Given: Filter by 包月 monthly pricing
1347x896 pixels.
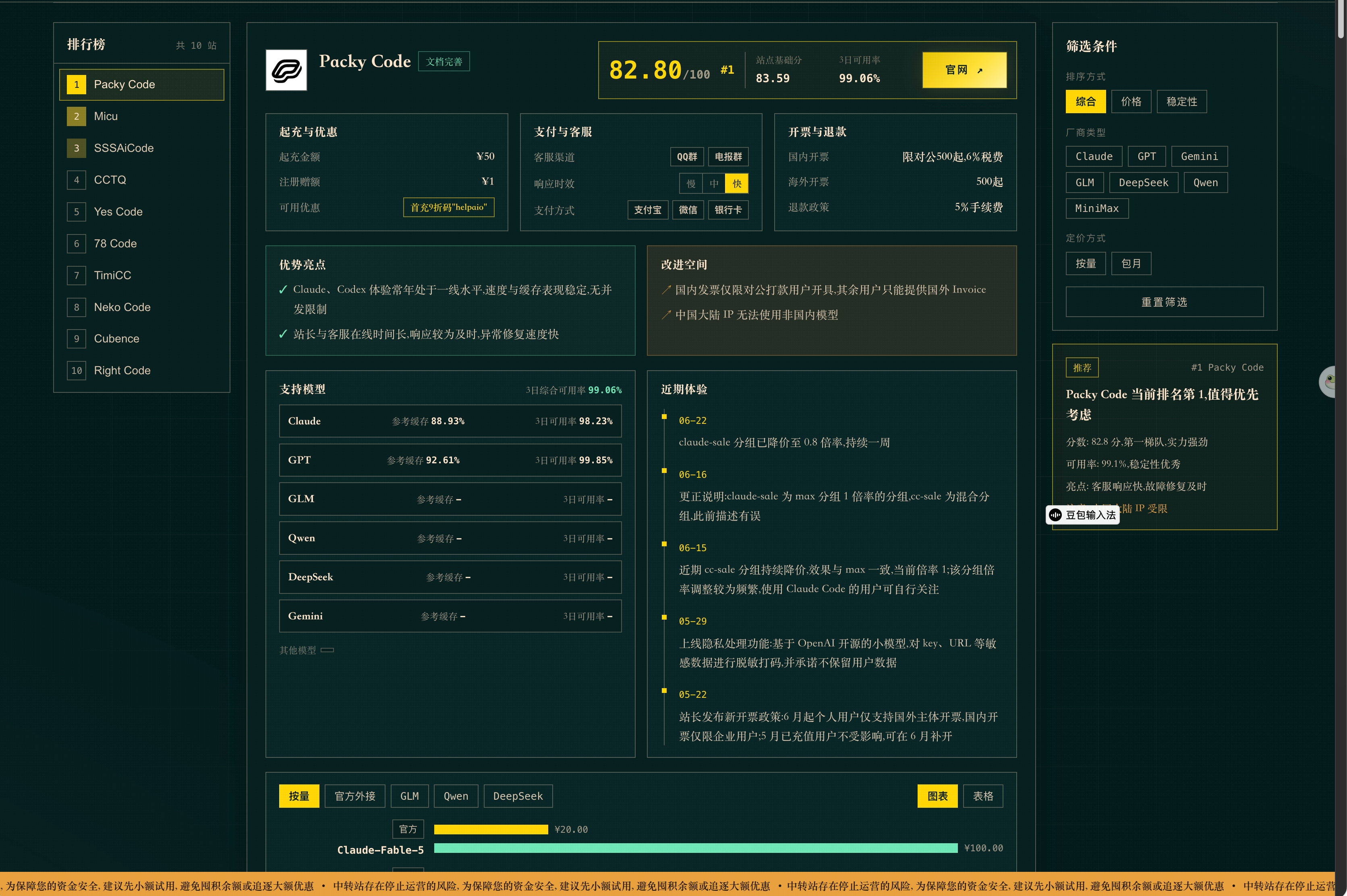Looking at the screenshot, I should pos(1131,263).
